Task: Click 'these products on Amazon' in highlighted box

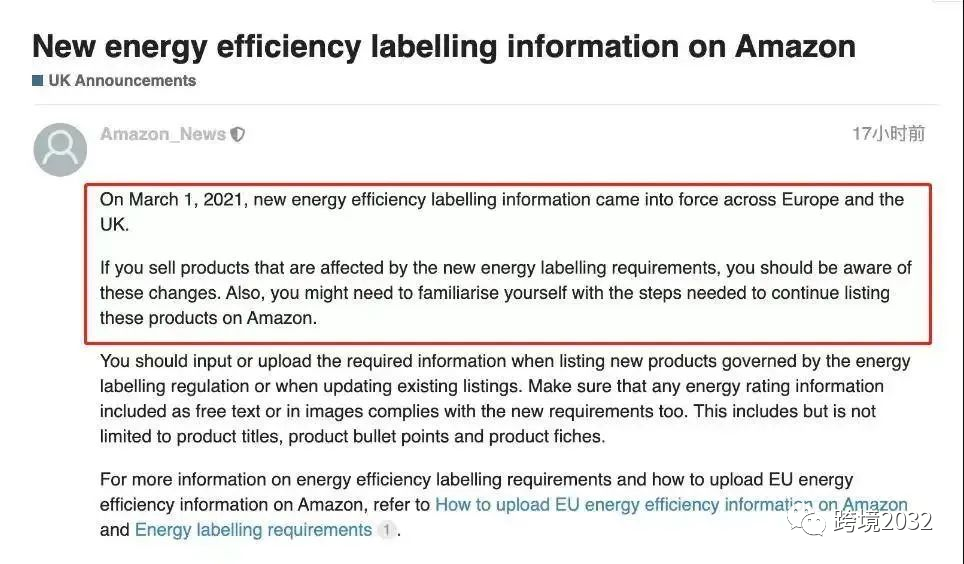Action: [x=208, y=319]
